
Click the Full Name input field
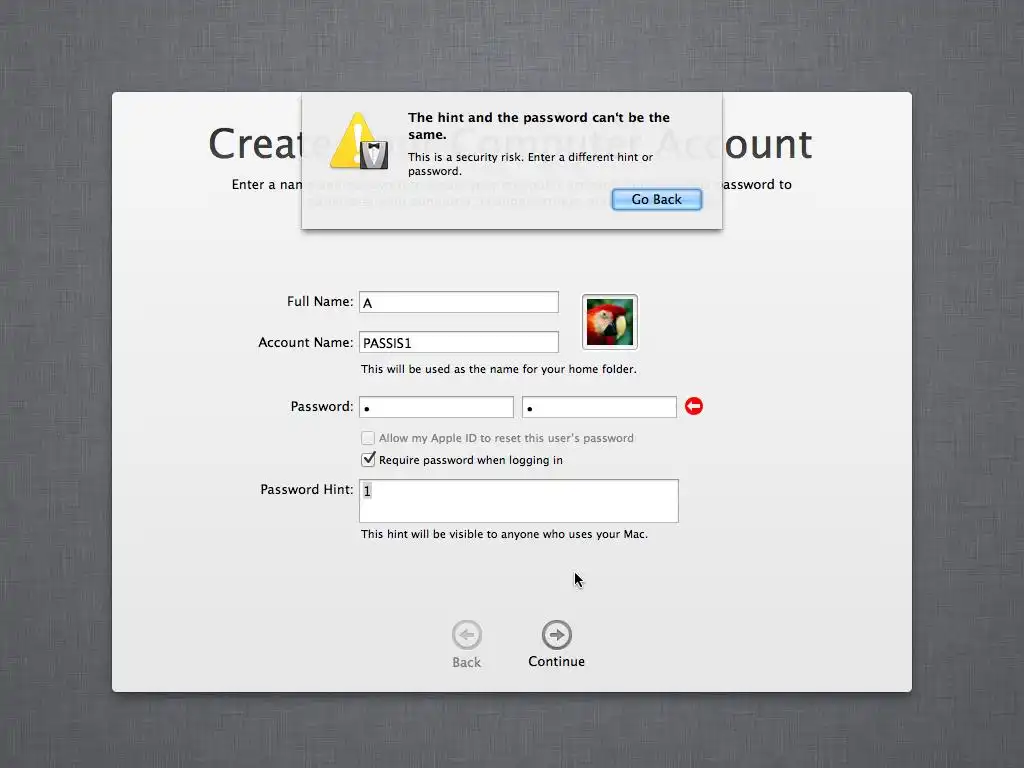point(458,302)
